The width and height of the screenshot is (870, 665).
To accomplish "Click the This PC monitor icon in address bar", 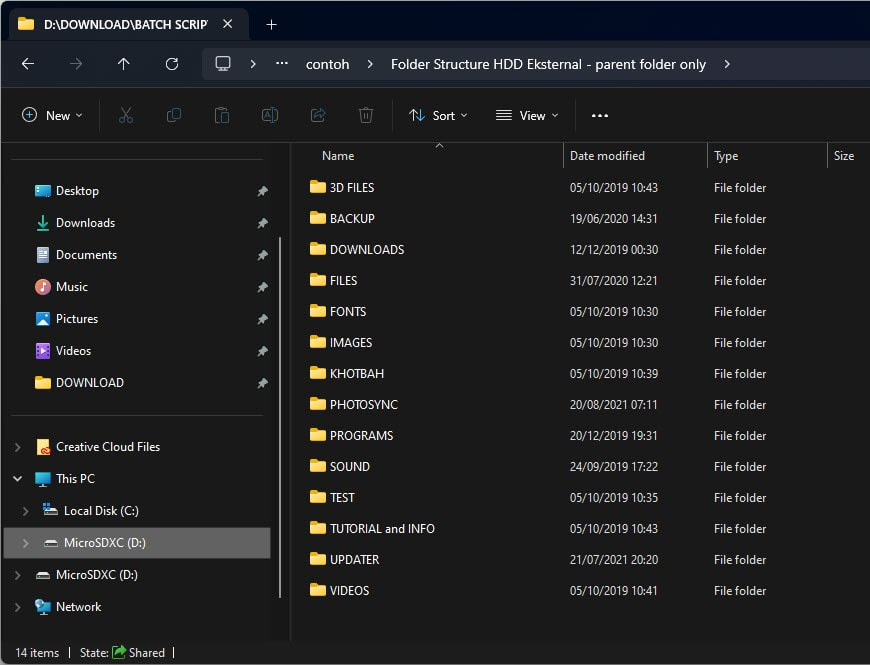I will point(223,64).
